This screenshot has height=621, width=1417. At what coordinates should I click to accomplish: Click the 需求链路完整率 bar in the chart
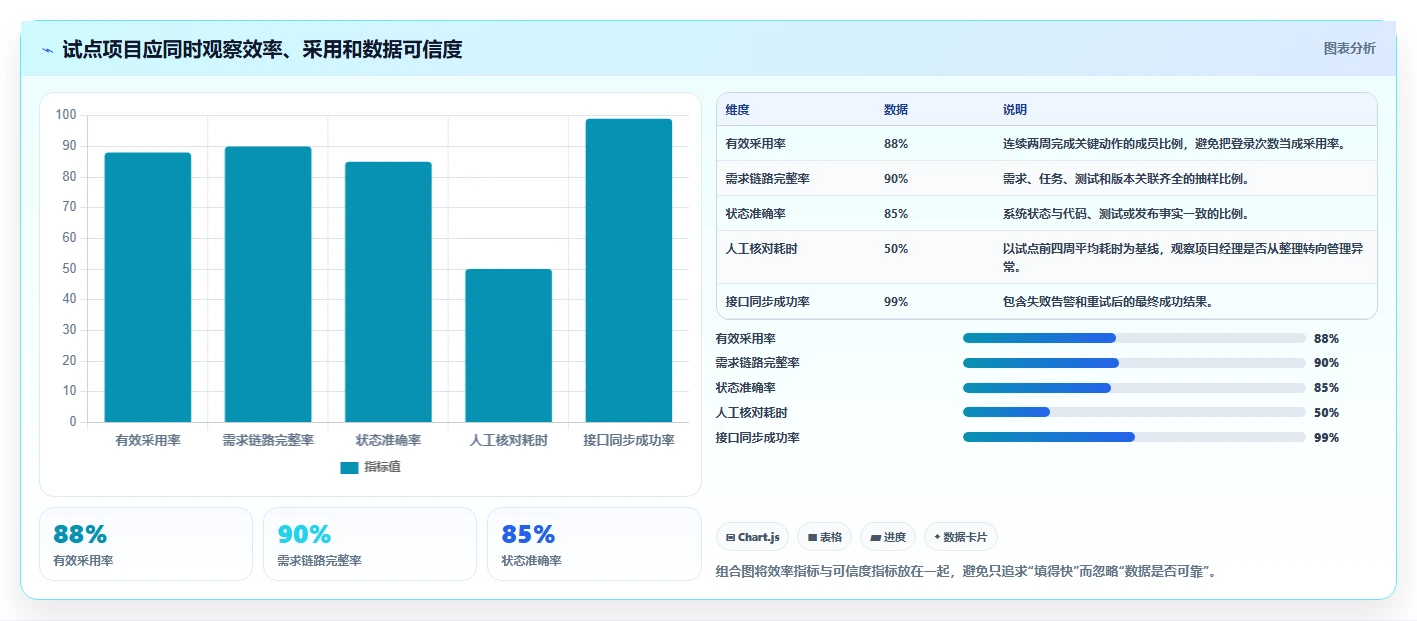coord(268,284)
